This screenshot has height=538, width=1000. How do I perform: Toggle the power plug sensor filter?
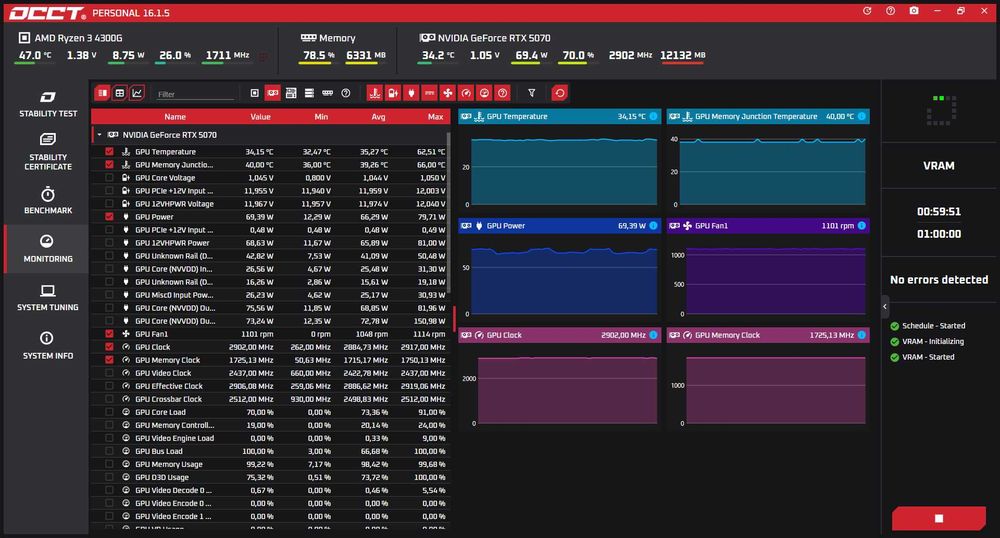411,93
